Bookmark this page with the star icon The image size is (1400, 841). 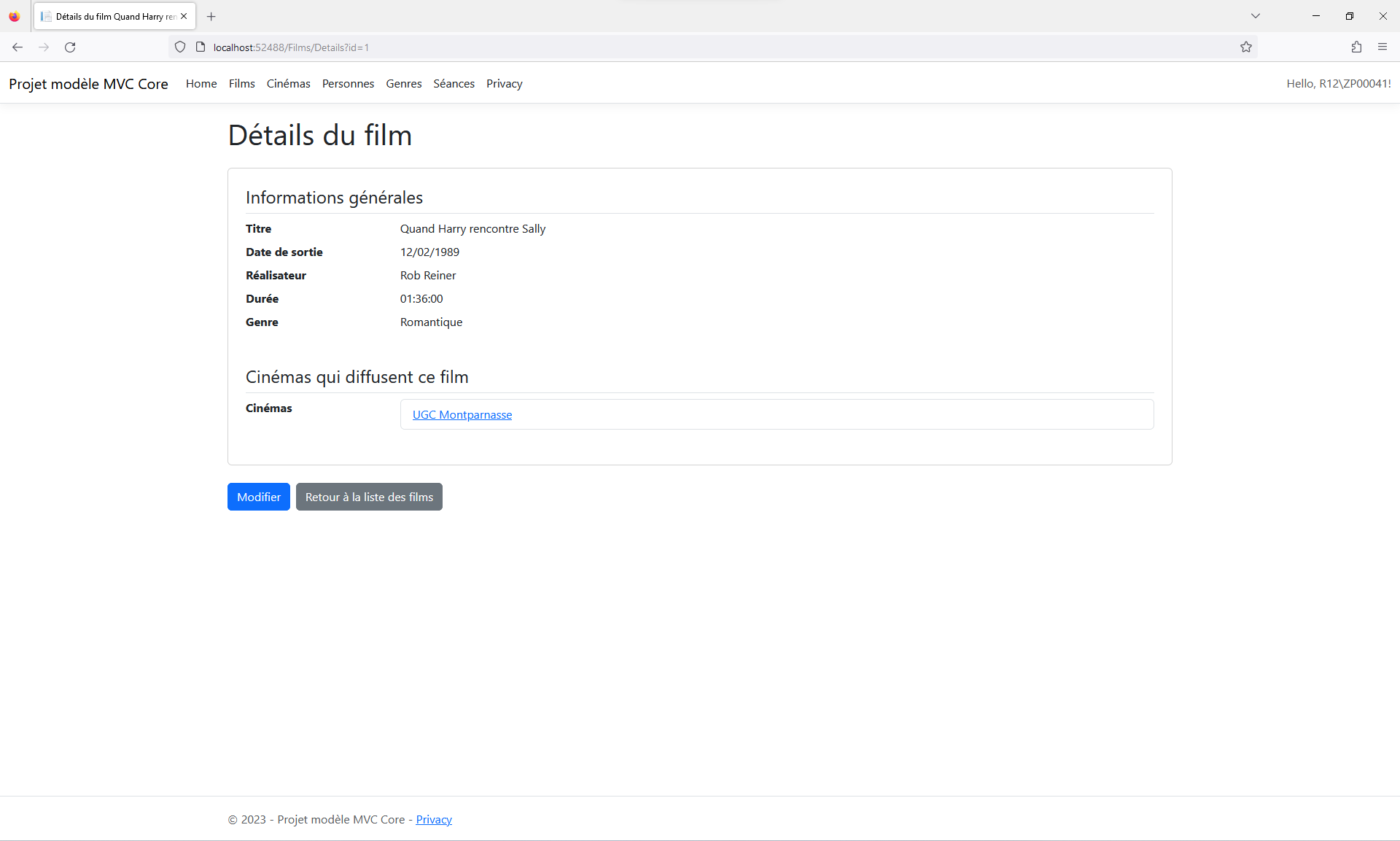(1246, 47)
